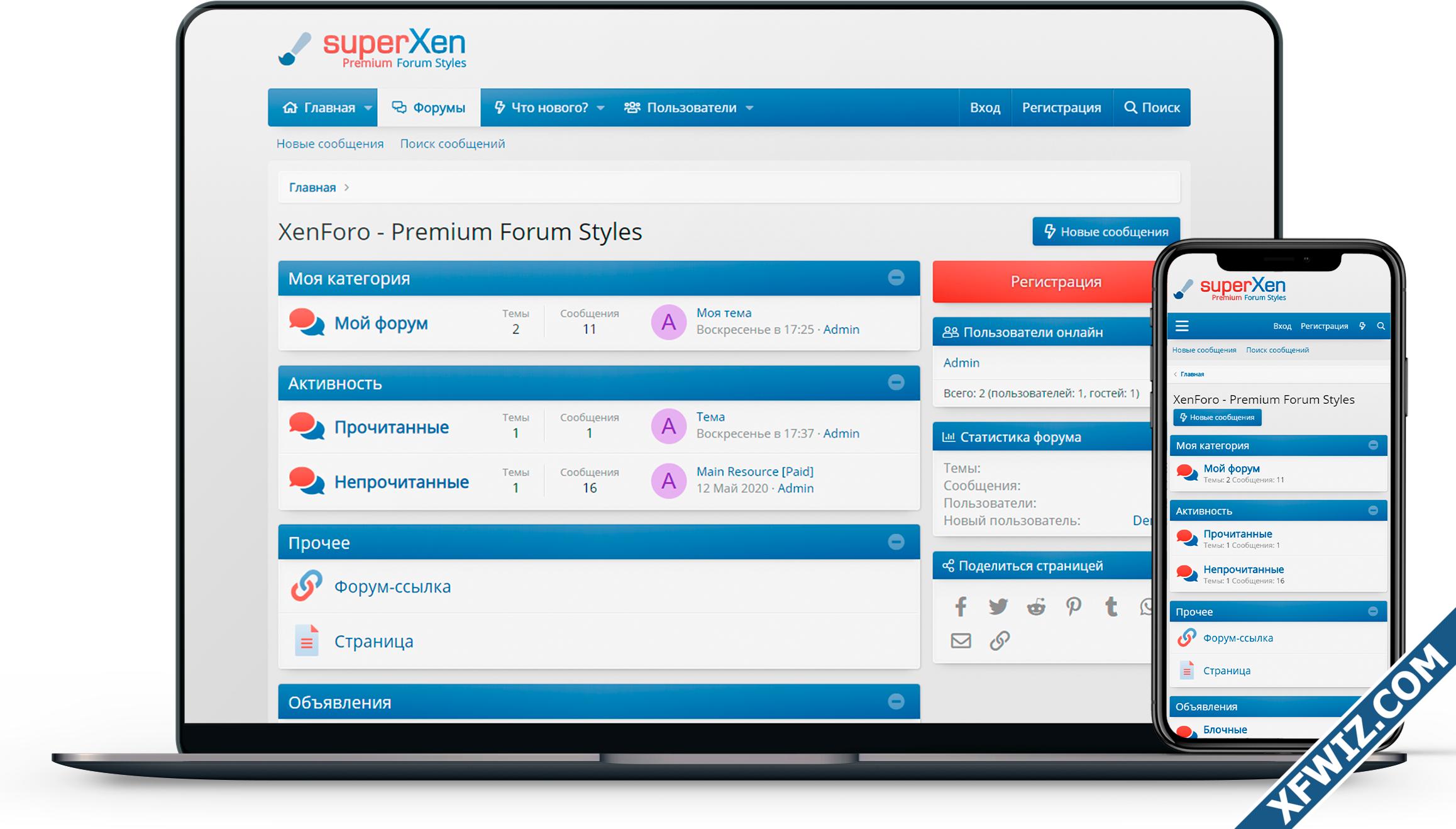Open the Главная tab in navigation bar
The height and width of the screenshot is (829, 1456).
319,108
